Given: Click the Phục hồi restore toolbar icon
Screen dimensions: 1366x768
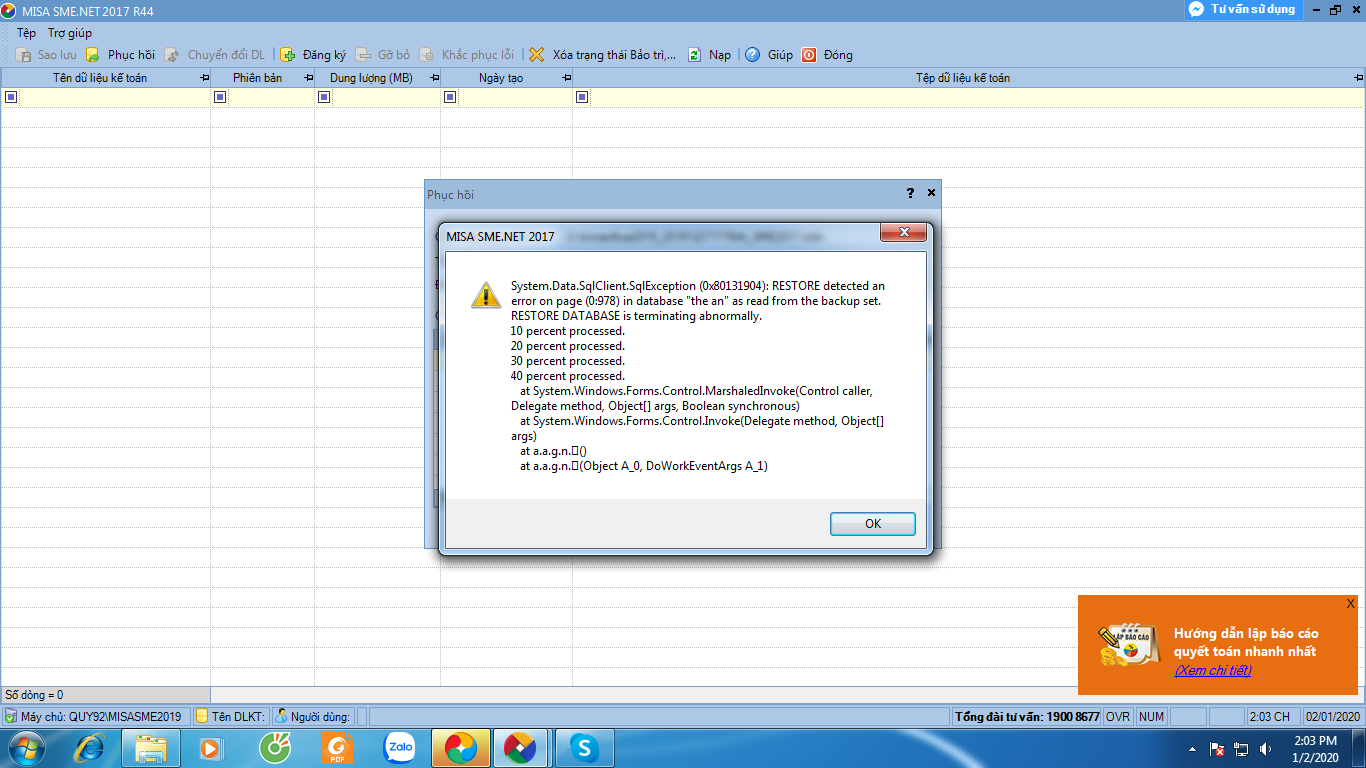Looking at the screenshot, I should [x=93, y=55].
